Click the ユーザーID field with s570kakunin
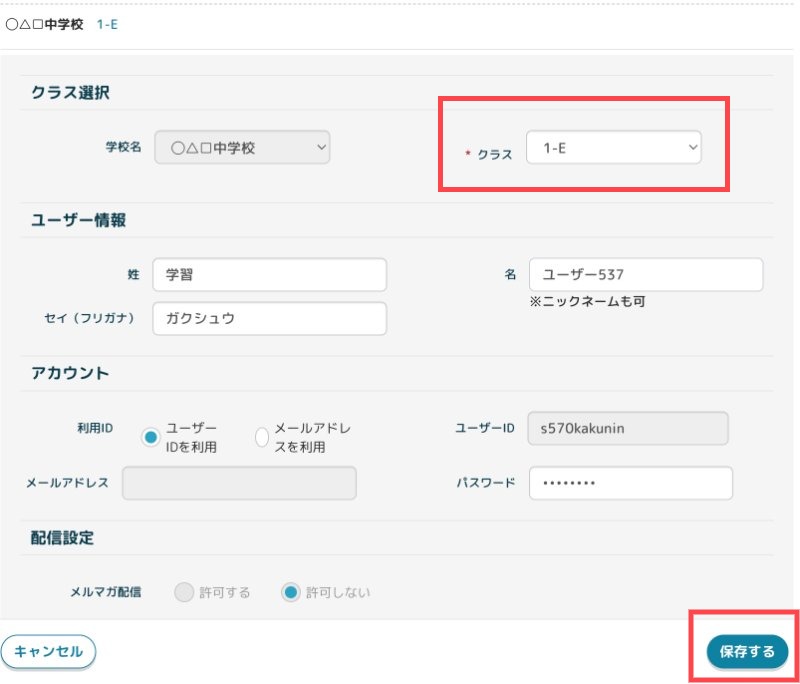800x684 pixels. [x=628, y=428]
